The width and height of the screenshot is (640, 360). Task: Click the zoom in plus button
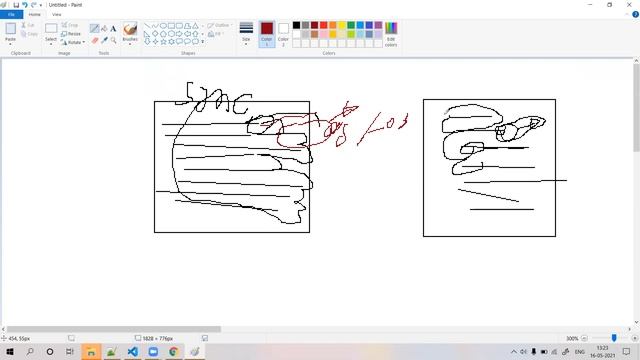635,338
